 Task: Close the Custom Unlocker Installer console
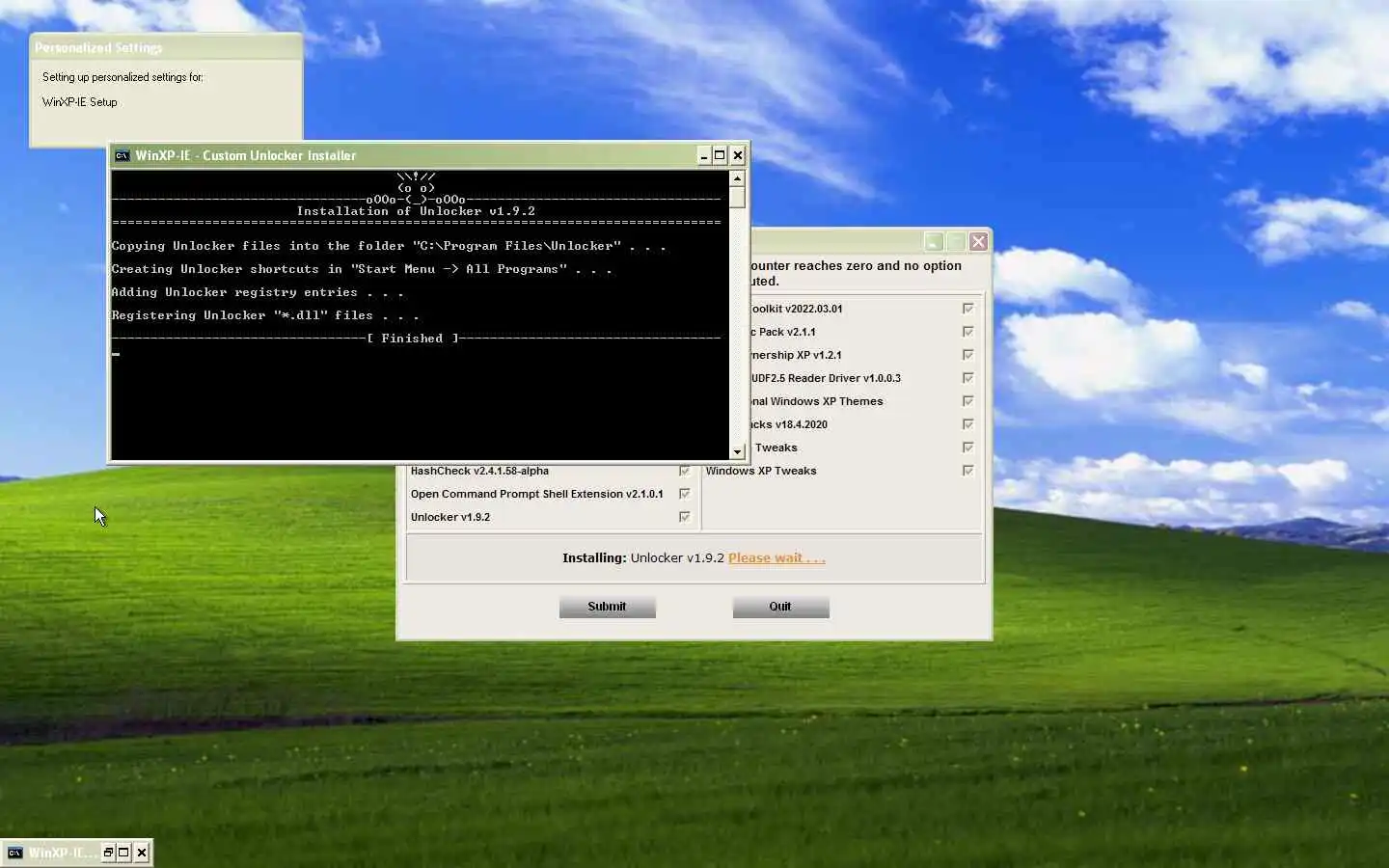coord(738,155)
